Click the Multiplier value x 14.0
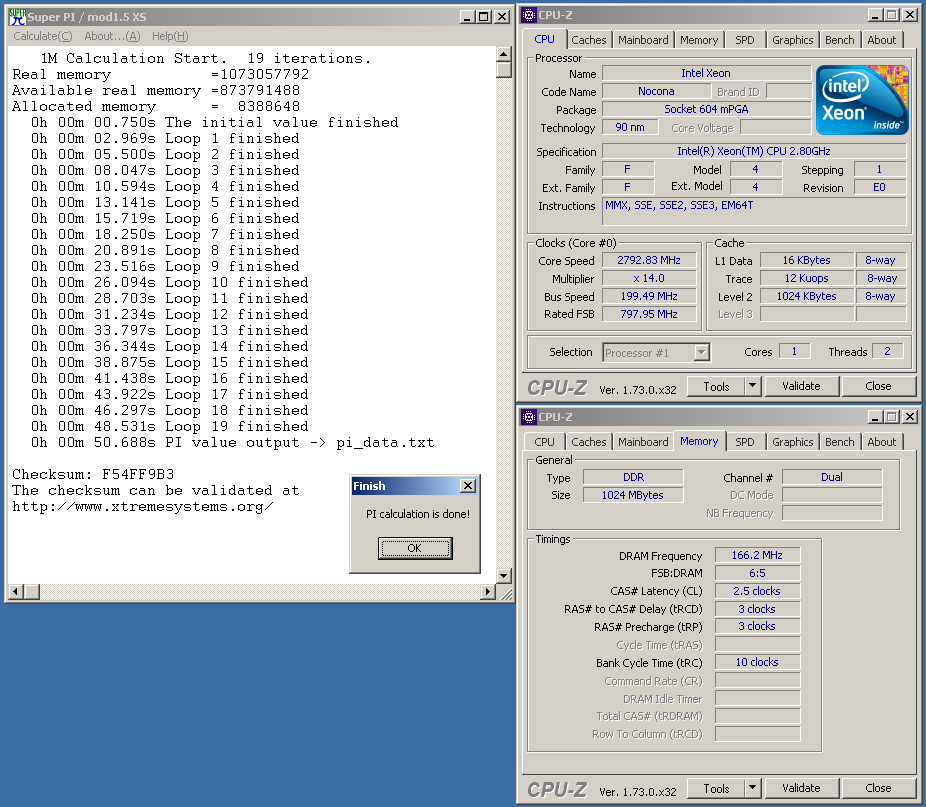926x807 pixels. click(649, 278)
